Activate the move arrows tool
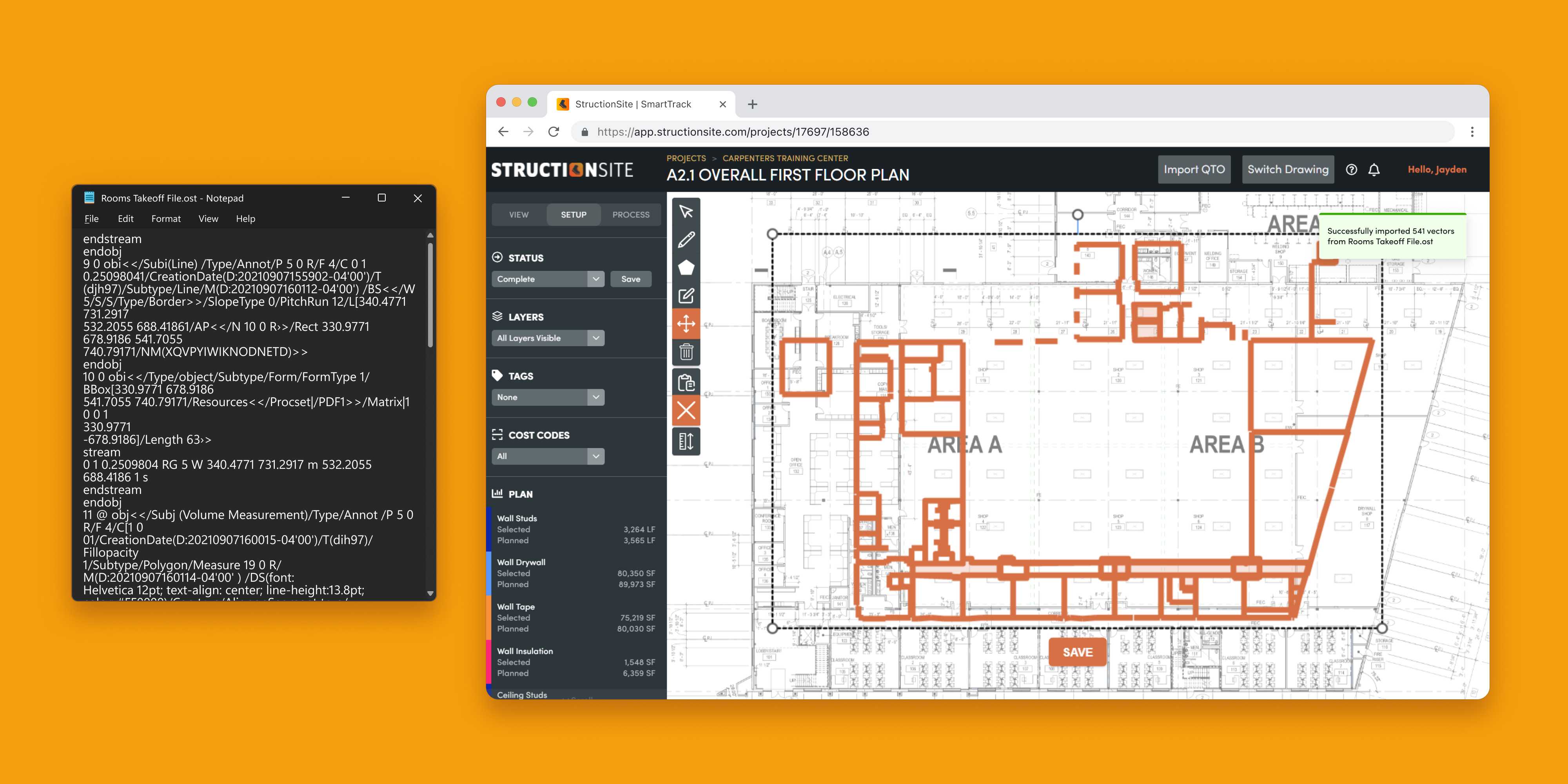 pos(686,324)
